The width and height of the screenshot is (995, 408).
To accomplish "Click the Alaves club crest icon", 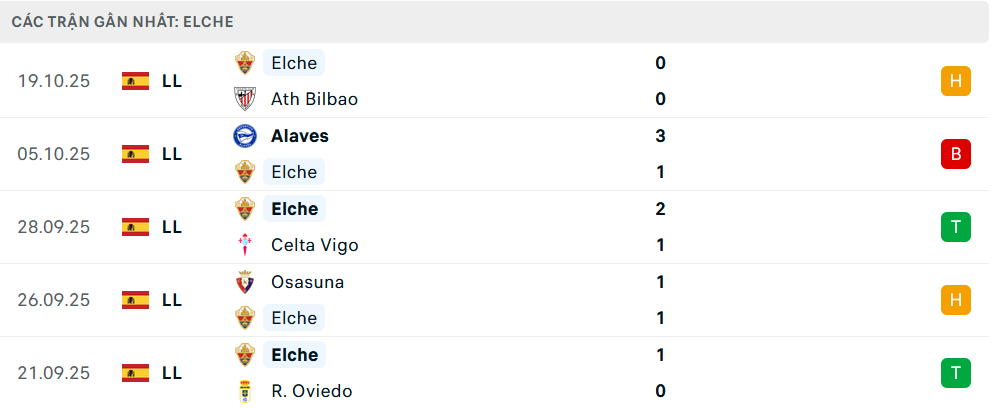I will pos(245,136).
